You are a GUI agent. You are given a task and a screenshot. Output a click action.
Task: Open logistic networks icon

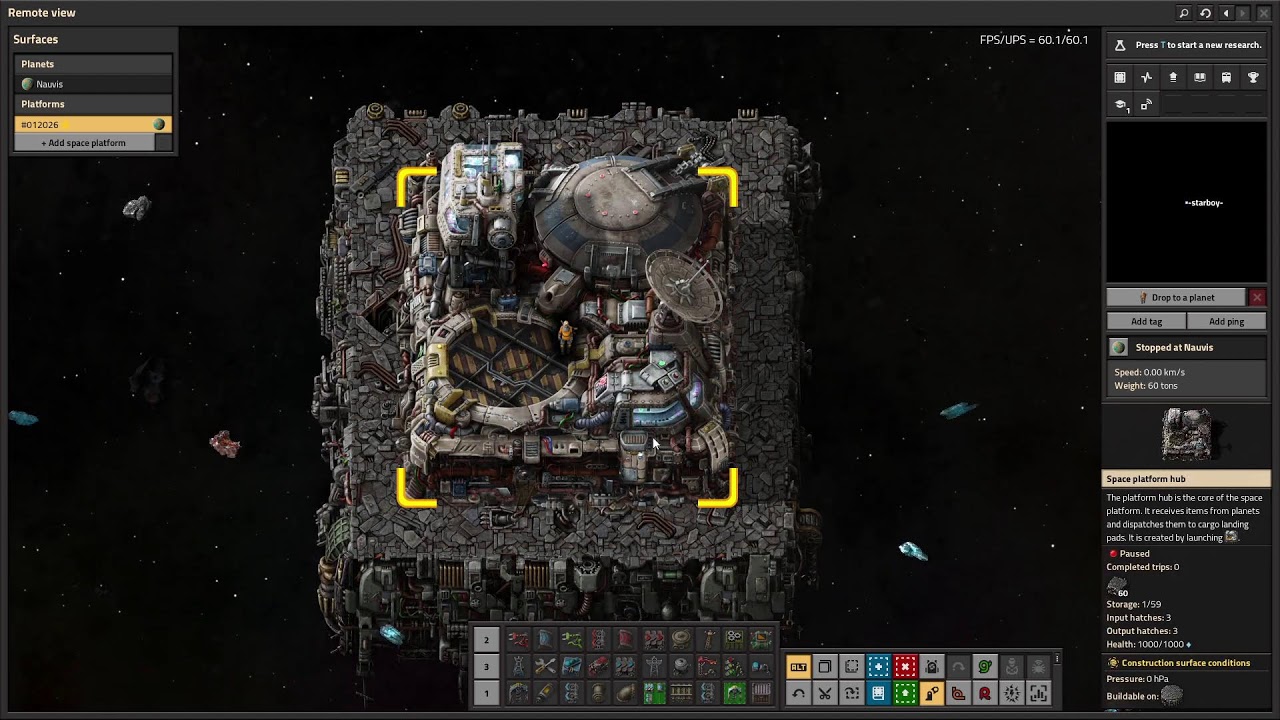1173,77
